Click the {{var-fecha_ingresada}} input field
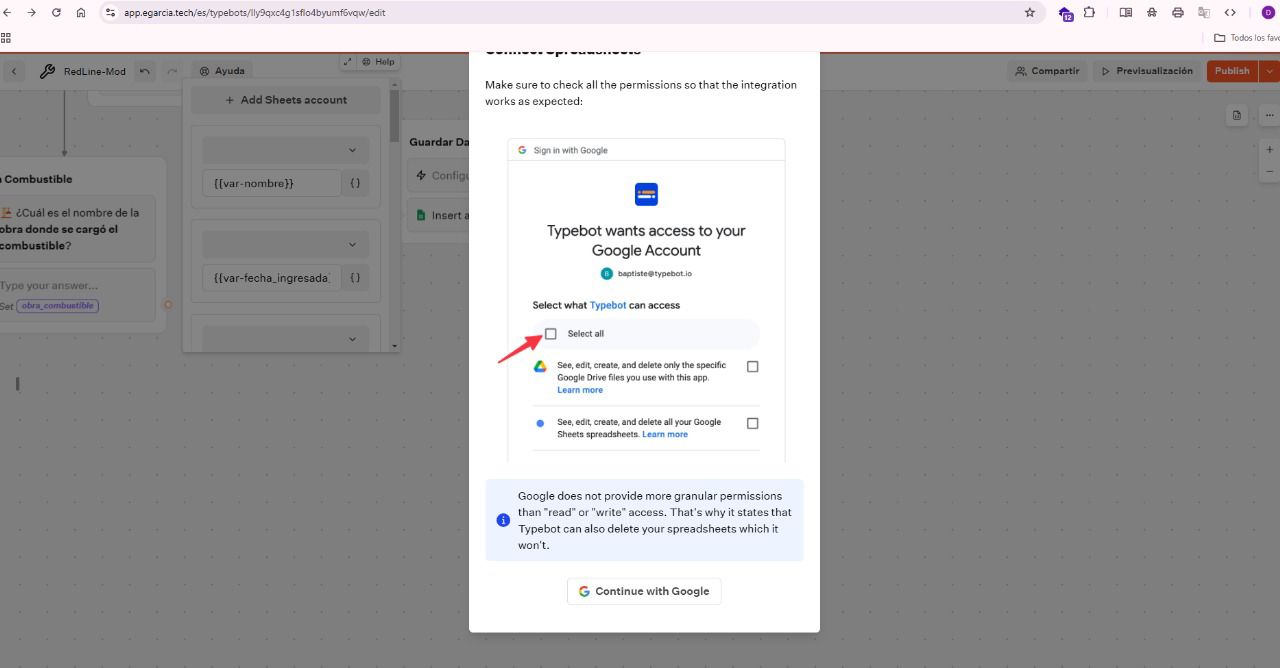This screenshot has height=668, width=1280. point(271,277)
